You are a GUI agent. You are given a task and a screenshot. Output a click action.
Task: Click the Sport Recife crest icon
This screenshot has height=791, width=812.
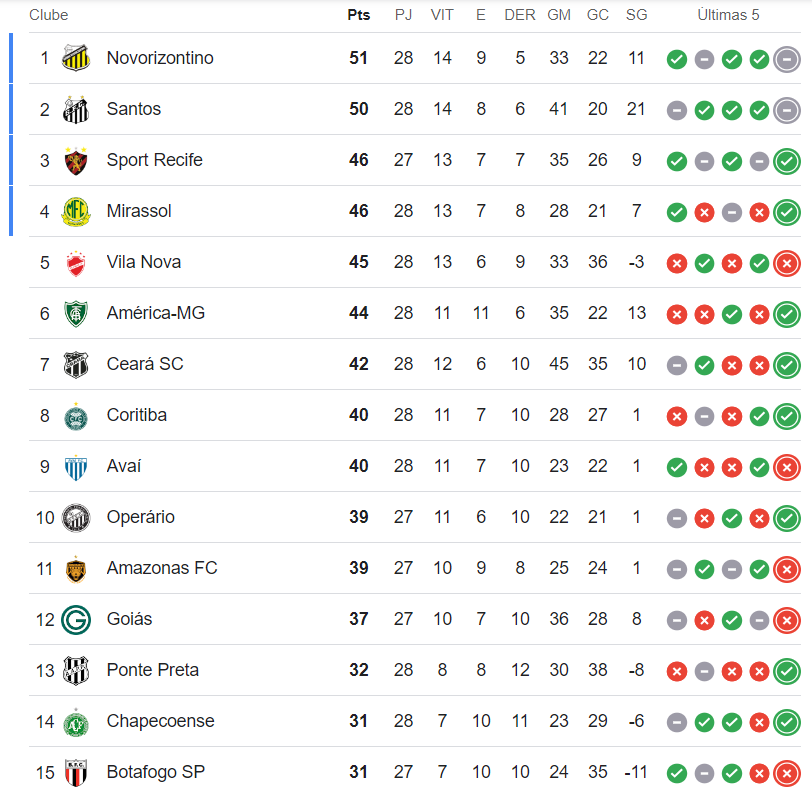click(x=76, y=160)
